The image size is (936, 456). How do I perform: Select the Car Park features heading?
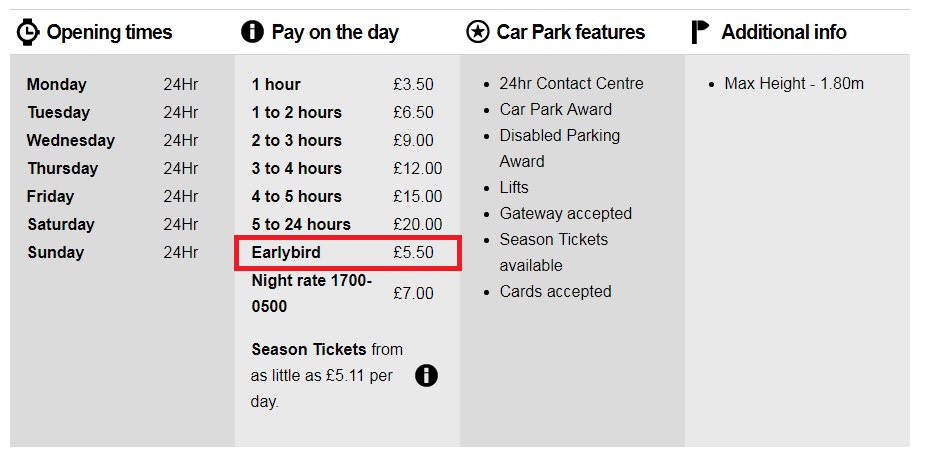pos(571,32)
